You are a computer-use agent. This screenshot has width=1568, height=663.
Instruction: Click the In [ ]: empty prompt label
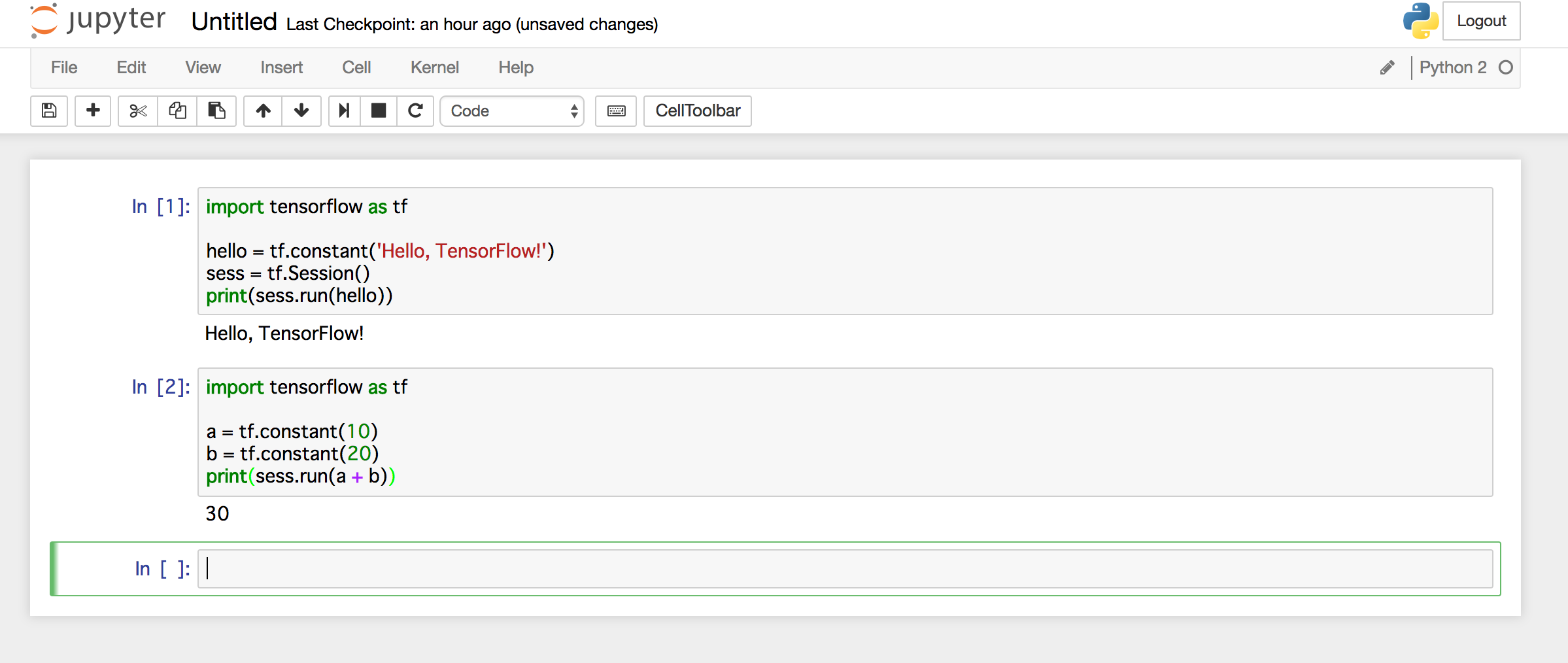(163, 569)
